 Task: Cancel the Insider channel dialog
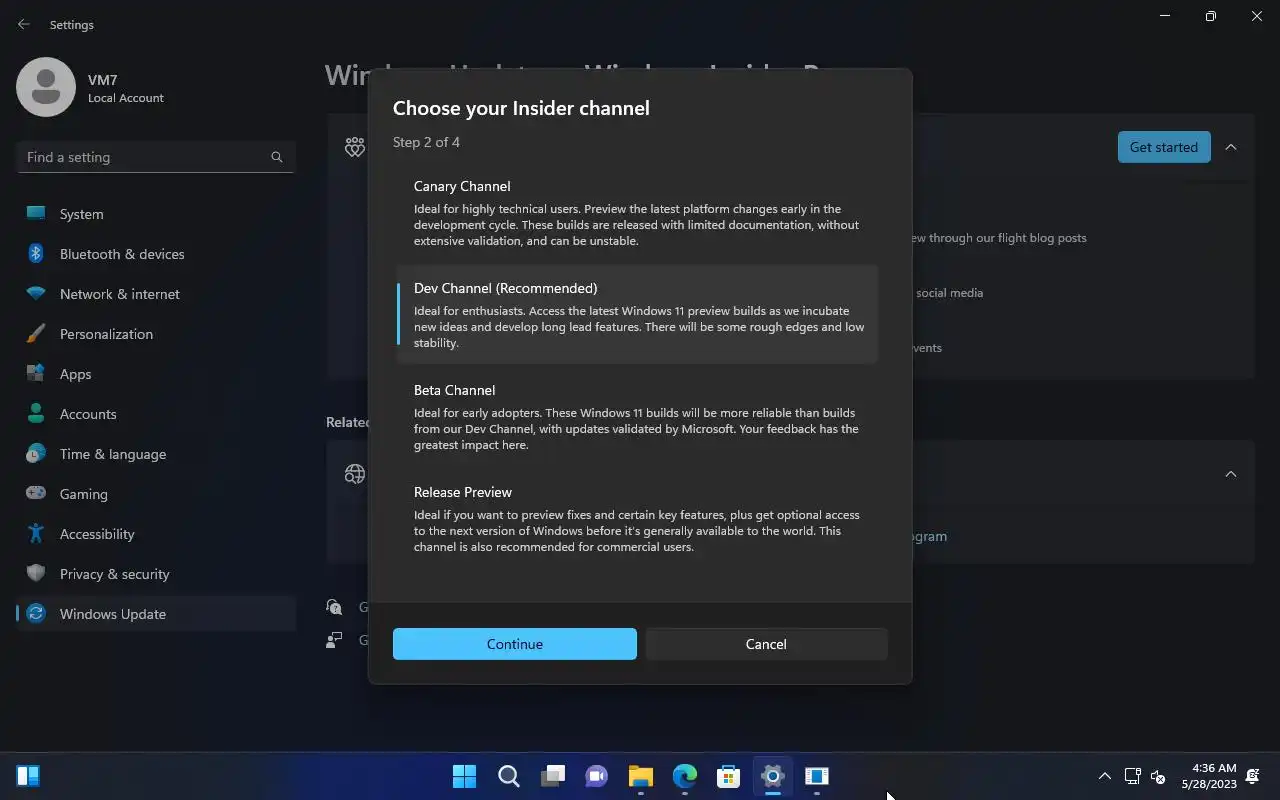tap(766, 644)
